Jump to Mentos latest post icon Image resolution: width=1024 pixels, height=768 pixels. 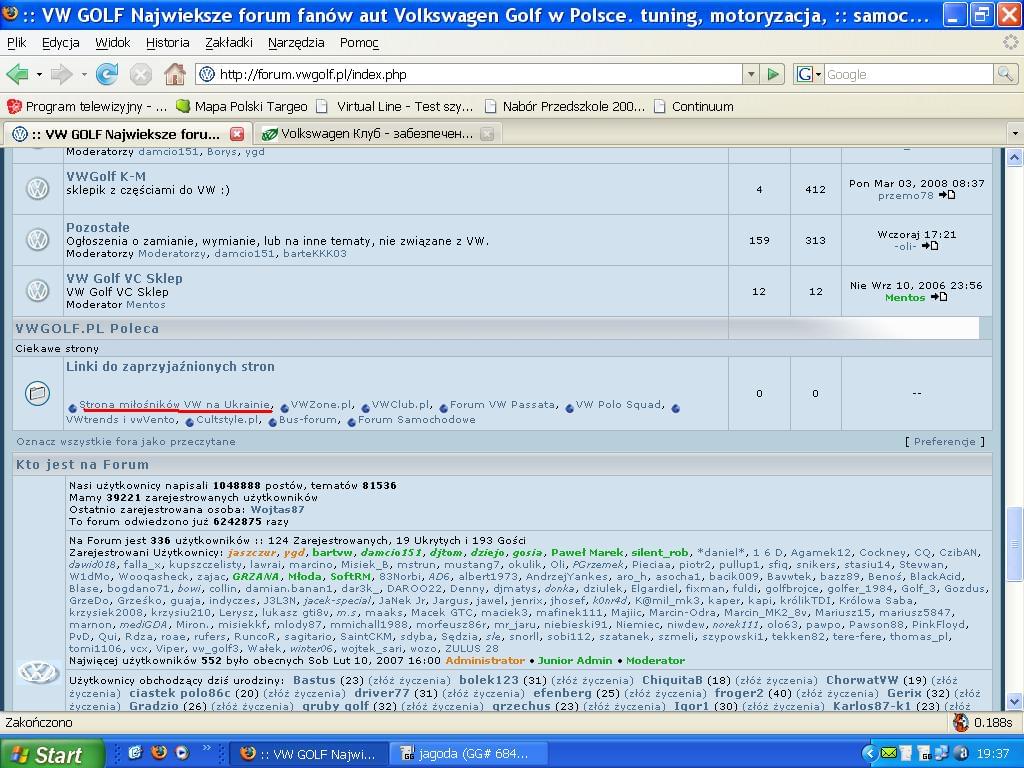tap(938, 297)
